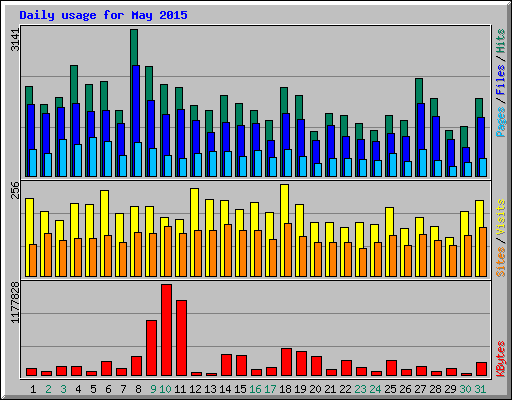The height and width of the screenshot is (400, 512).
Task: Click the green day 17 label
Action: 270,389
